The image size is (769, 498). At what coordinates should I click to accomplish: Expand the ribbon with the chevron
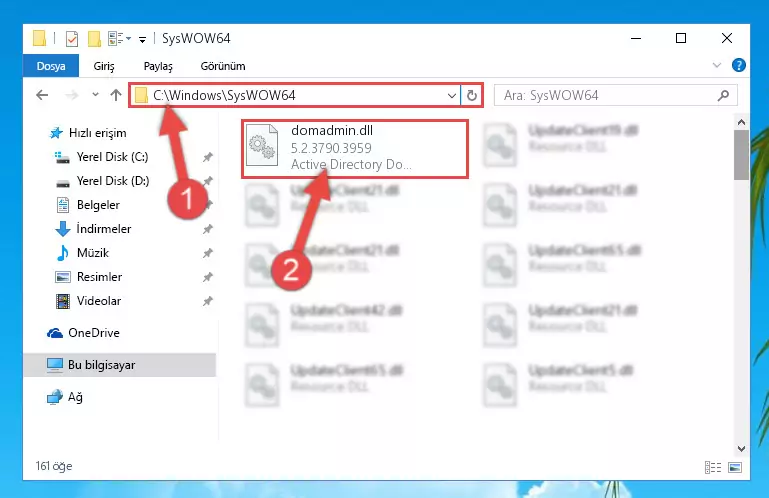point(717,65)
